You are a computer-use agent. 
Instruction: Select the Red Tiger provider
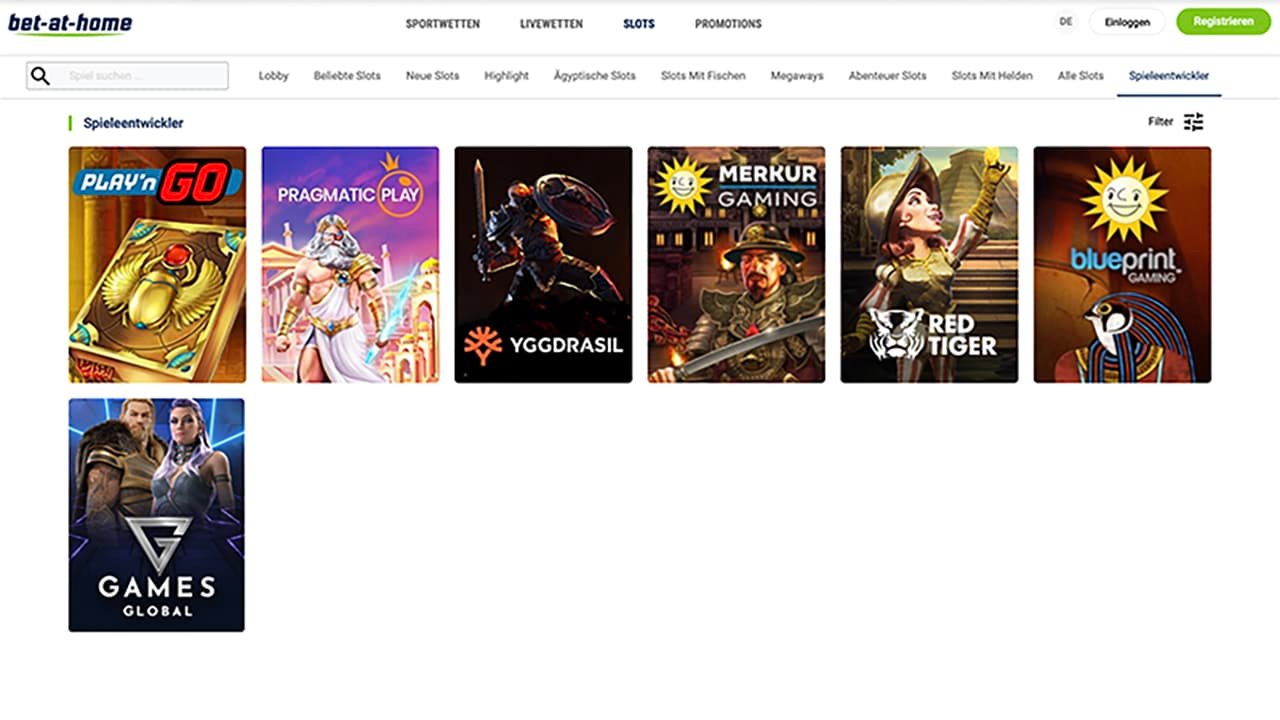[x=929, y=264]
